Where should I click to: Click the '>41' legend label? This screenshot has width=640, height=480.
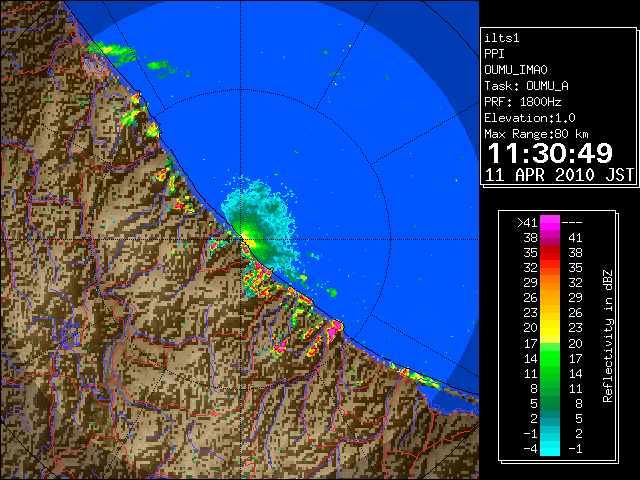[x=527, y=222]
